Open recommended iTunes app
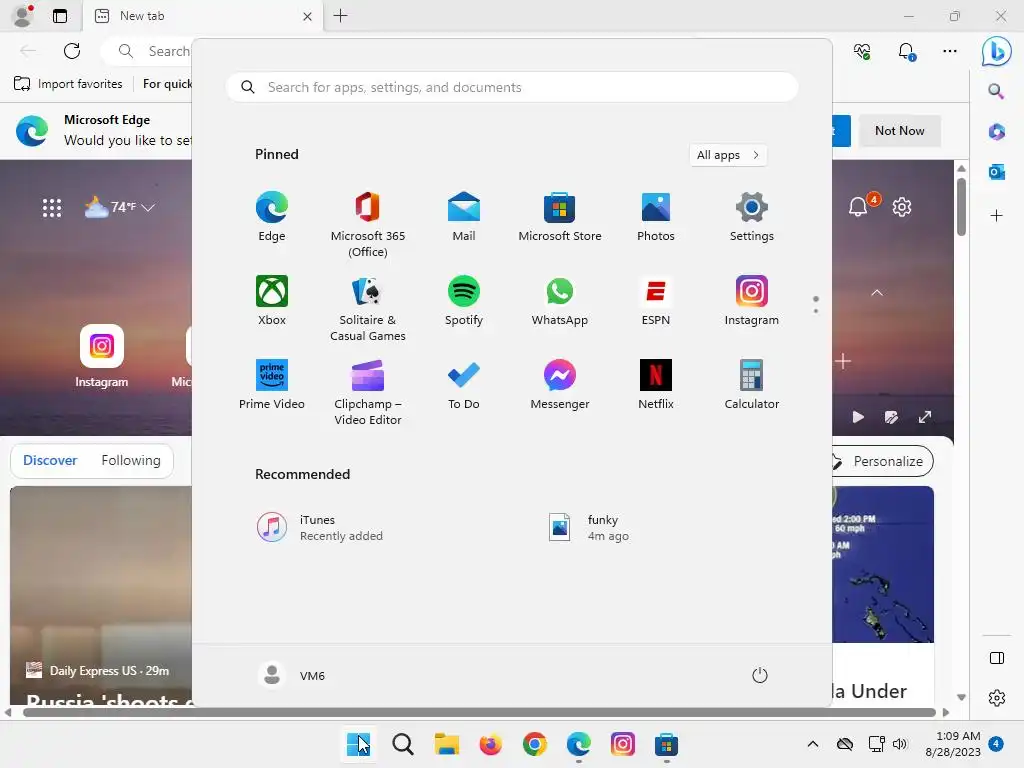The width and height of the screenshot is (1024, 768). 320,528
